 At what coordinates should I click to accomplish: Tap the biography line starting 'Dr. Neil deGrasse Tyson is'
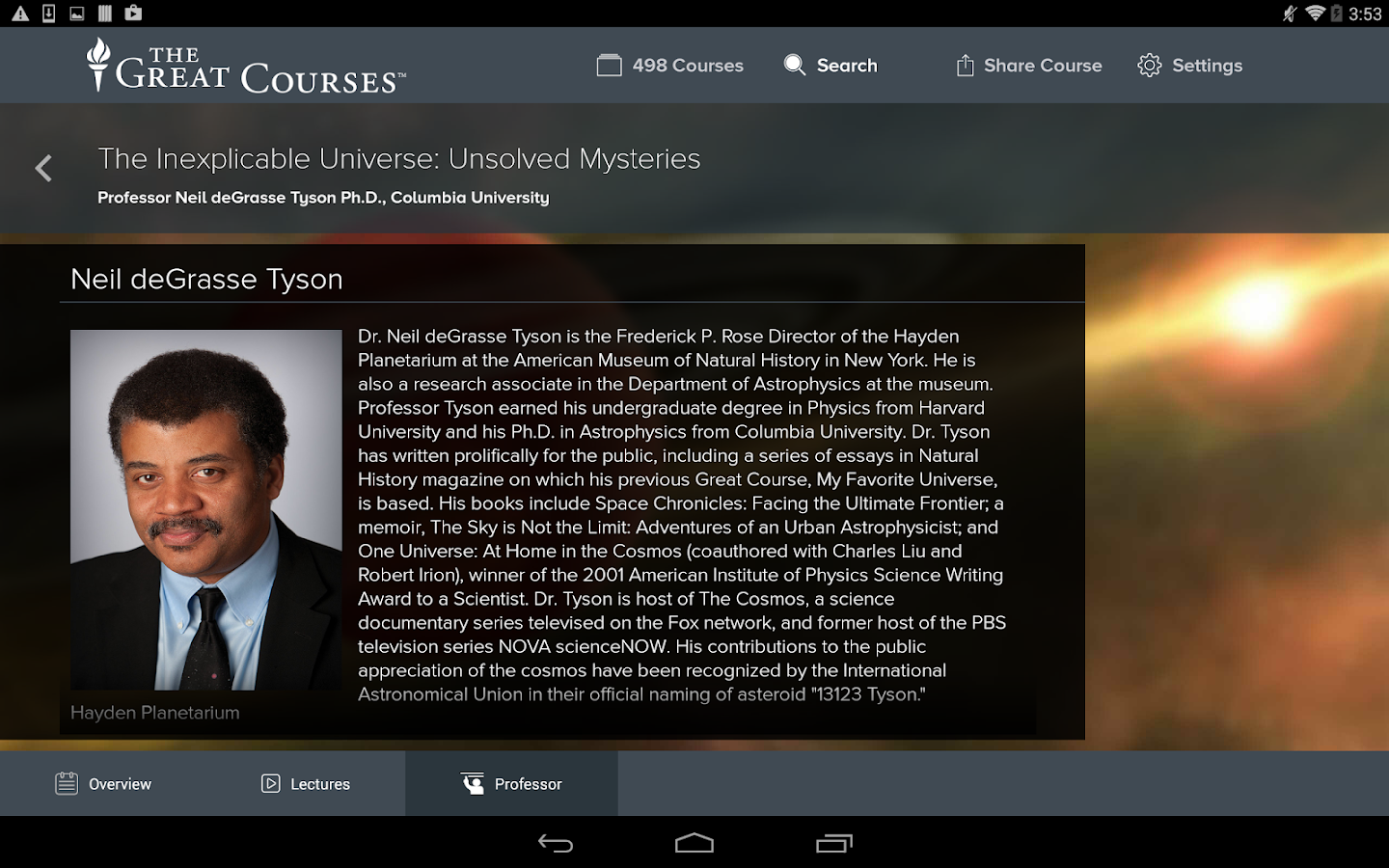pos(659,337)
